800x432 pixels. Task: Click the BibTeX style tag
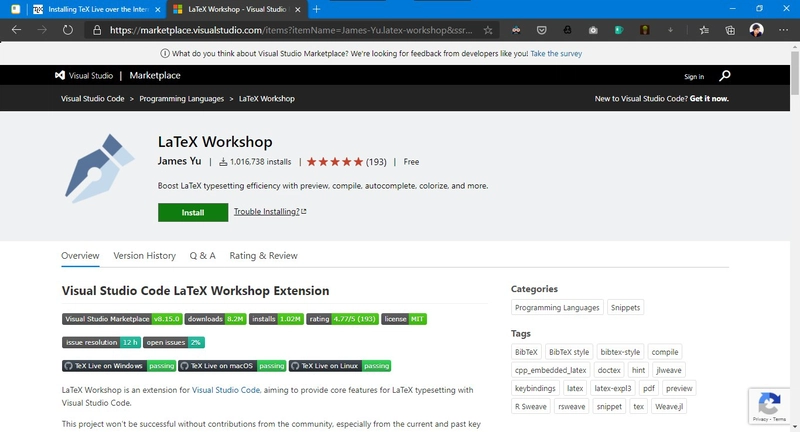pyautogui.click(x=569, y=352)
